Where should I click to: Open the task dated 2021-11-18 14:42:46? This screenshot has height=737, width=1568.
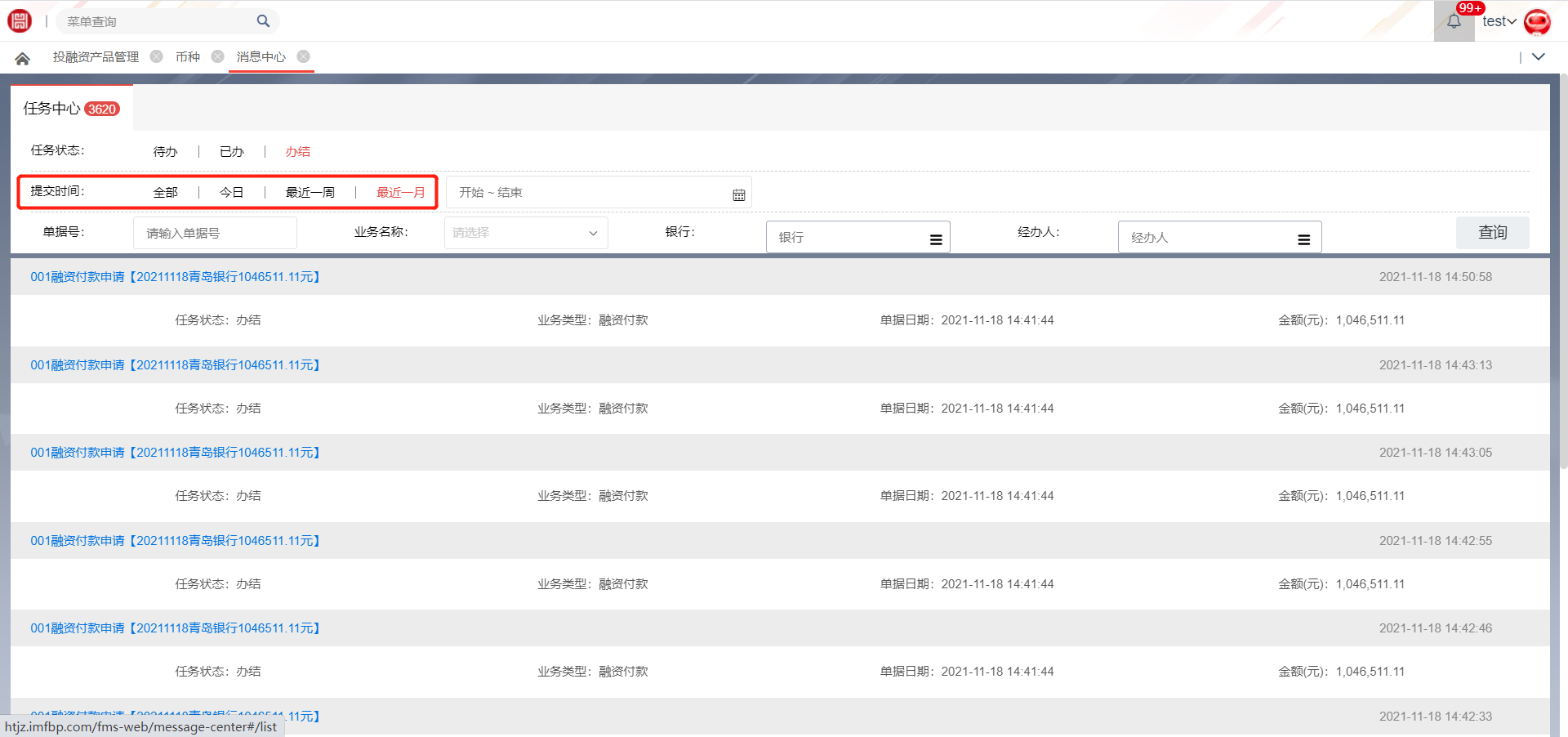(x=176, y=628)
